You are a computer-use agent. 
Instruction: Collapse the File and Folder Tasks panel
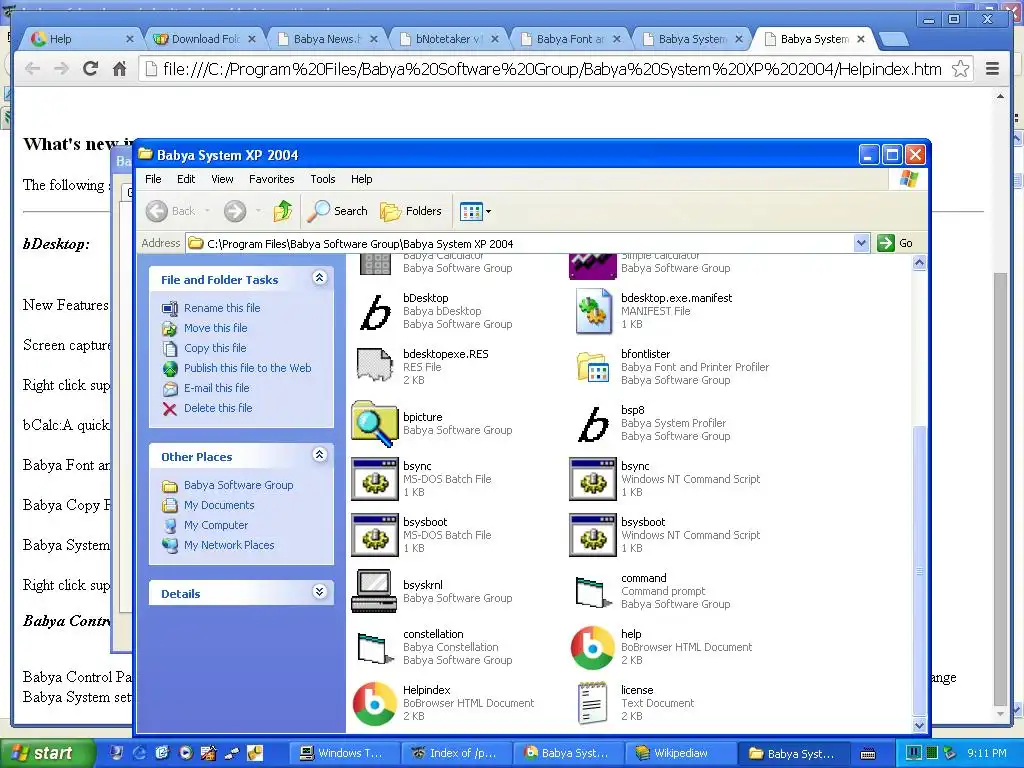pos(319,278)
